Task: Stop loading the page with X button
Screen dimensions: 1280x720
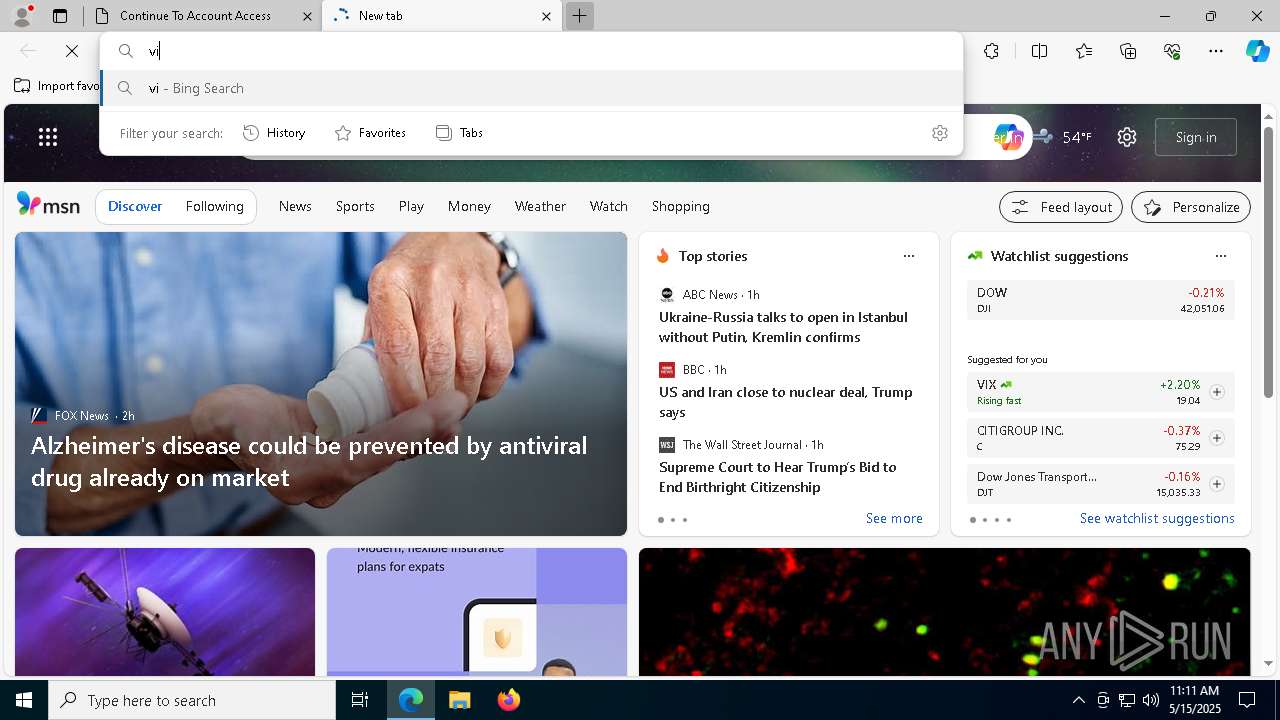Action: pos(72,51)
